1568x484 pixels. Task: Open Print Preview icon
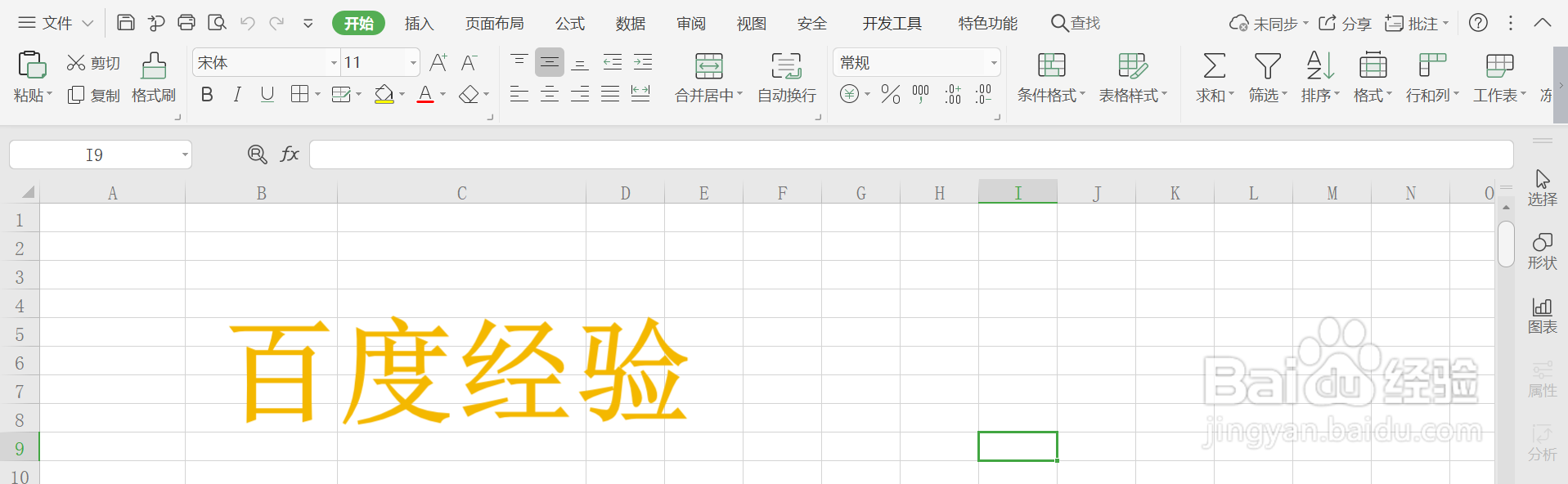click(217, 23)
